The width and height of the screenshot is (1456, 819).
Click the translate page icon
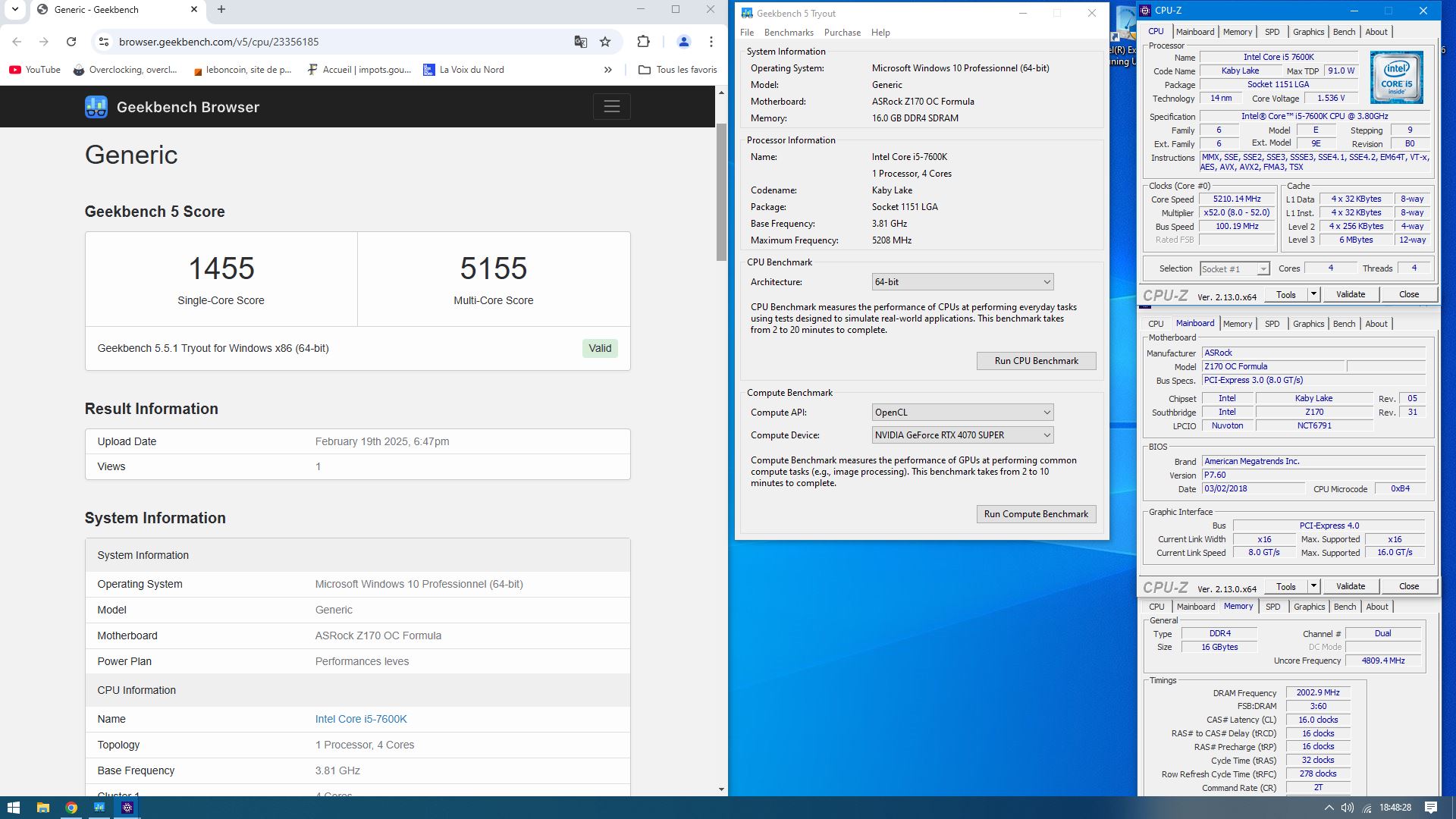click(x=580, y=42)
